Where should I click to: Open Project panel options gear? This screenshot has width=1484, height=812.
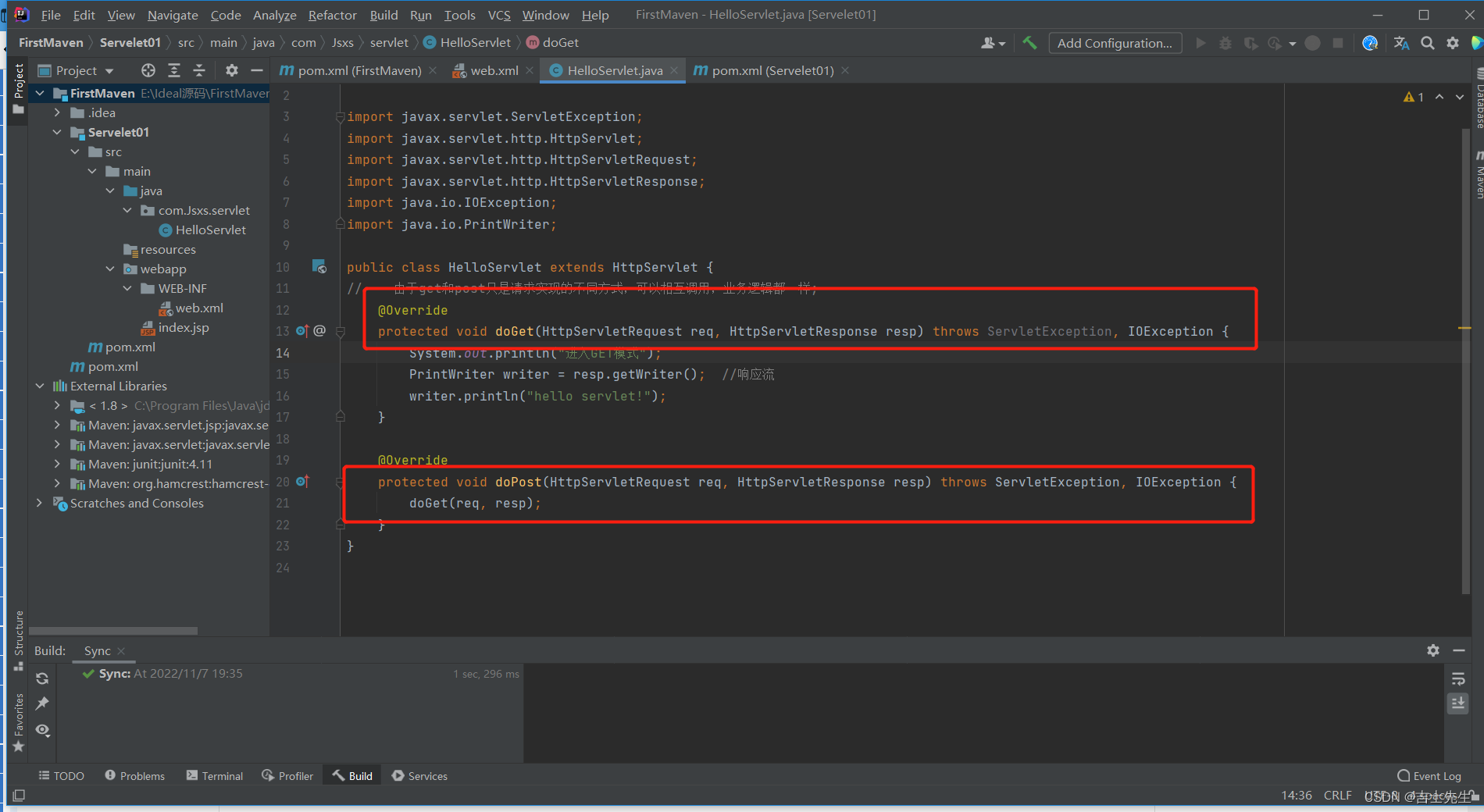231,70
